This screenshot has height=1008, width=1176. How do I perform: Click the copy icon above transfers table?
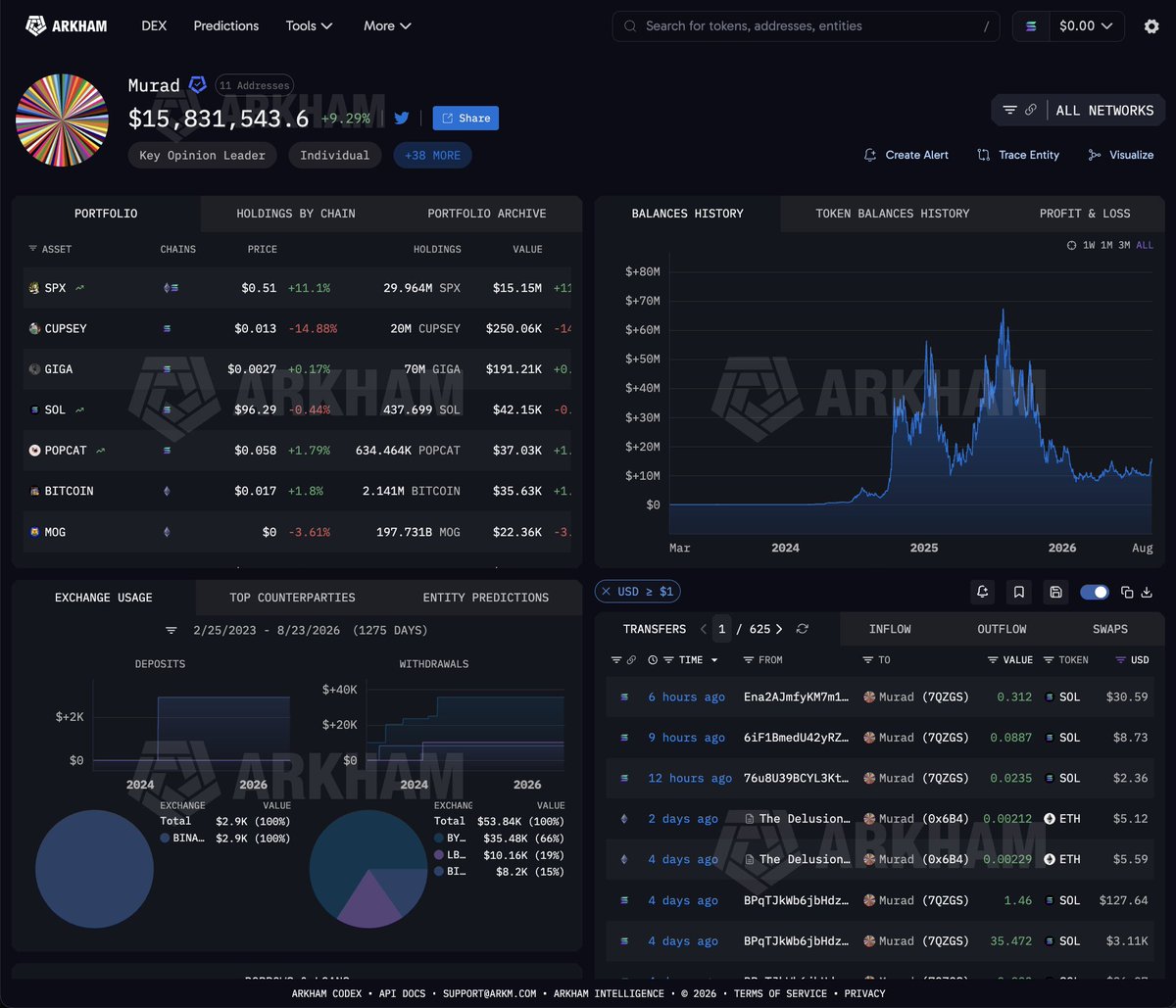pos(1127,592)
